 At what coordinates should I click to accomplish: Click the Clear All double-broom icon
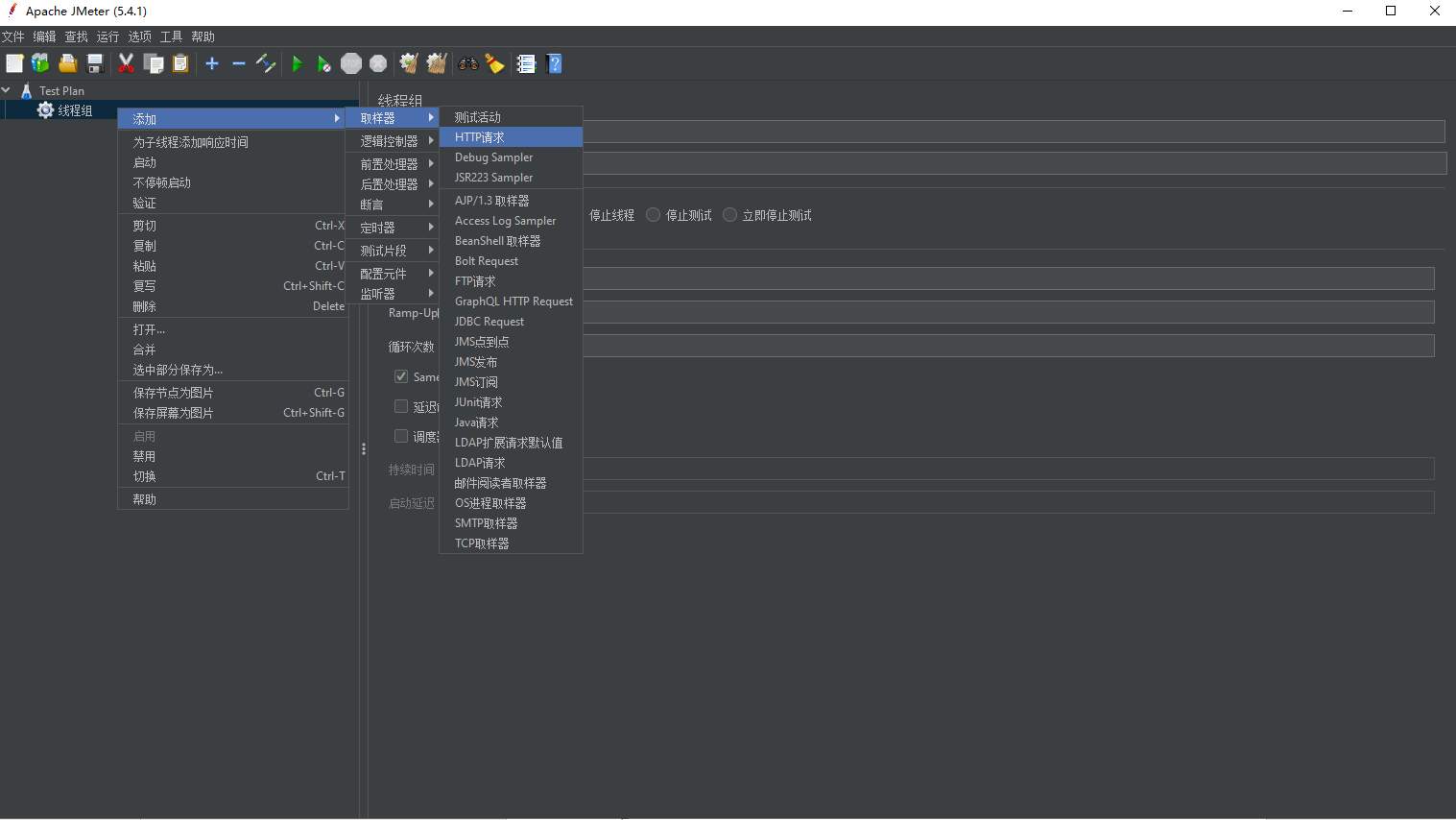click(x=437, y=63)
